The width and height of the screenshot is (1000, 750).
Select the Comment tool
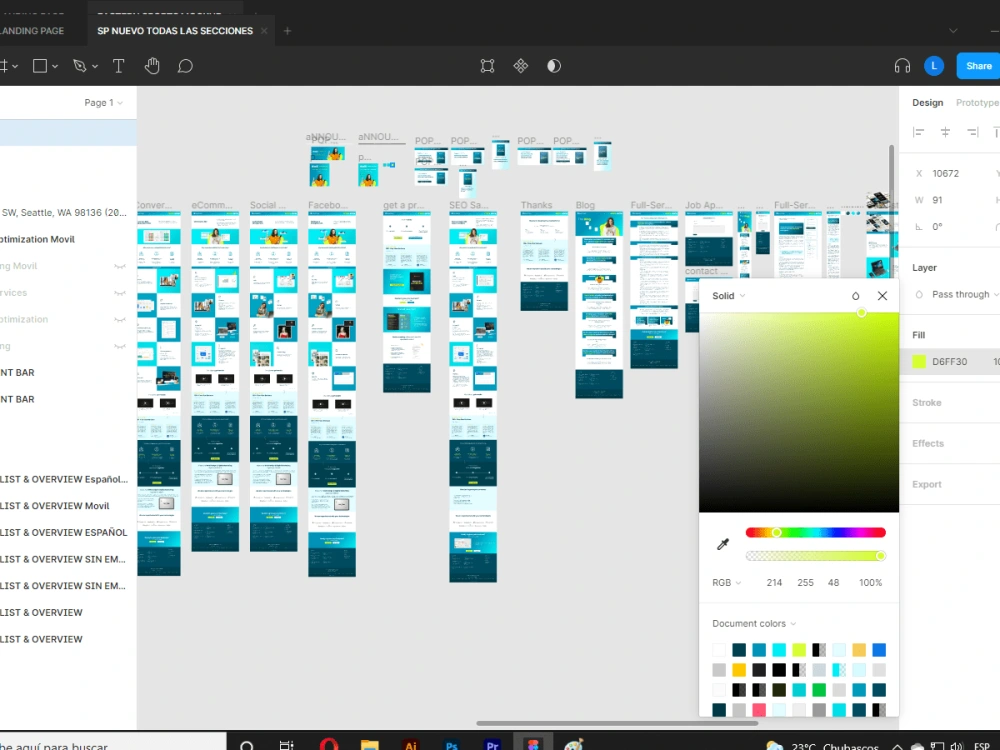(x=185, y=66)
